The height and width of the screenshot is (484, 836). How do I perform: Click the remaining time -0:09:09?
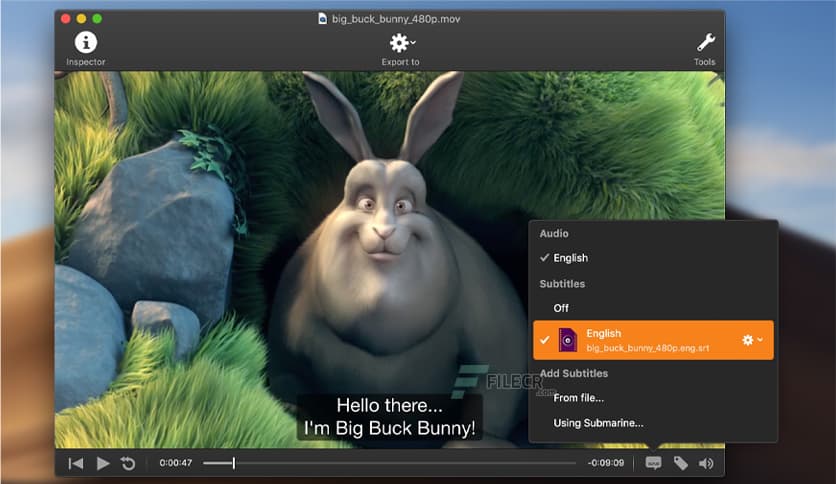pos(606,463)
